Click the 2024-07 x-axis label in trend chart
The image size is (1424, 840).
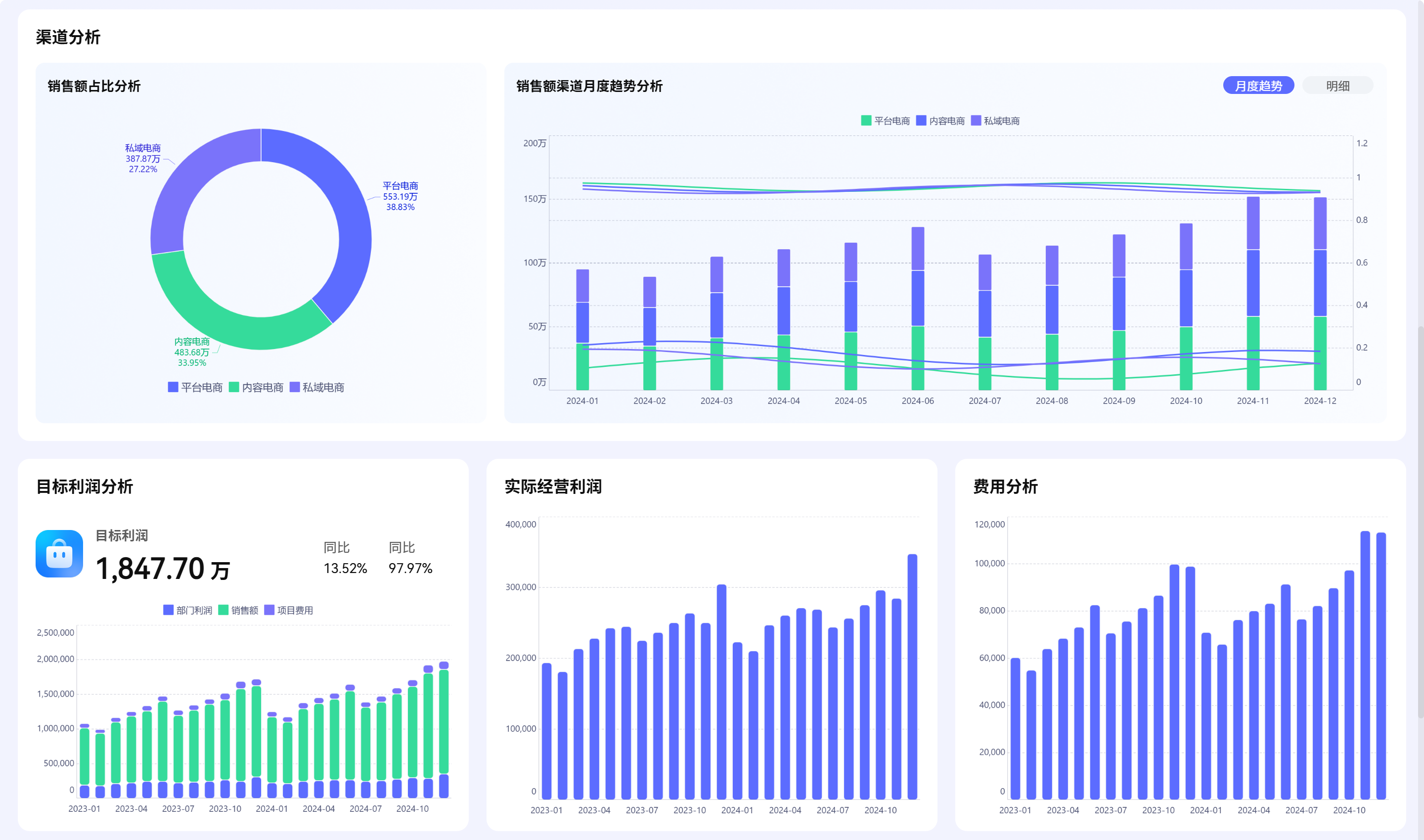[x=985, y=401]
